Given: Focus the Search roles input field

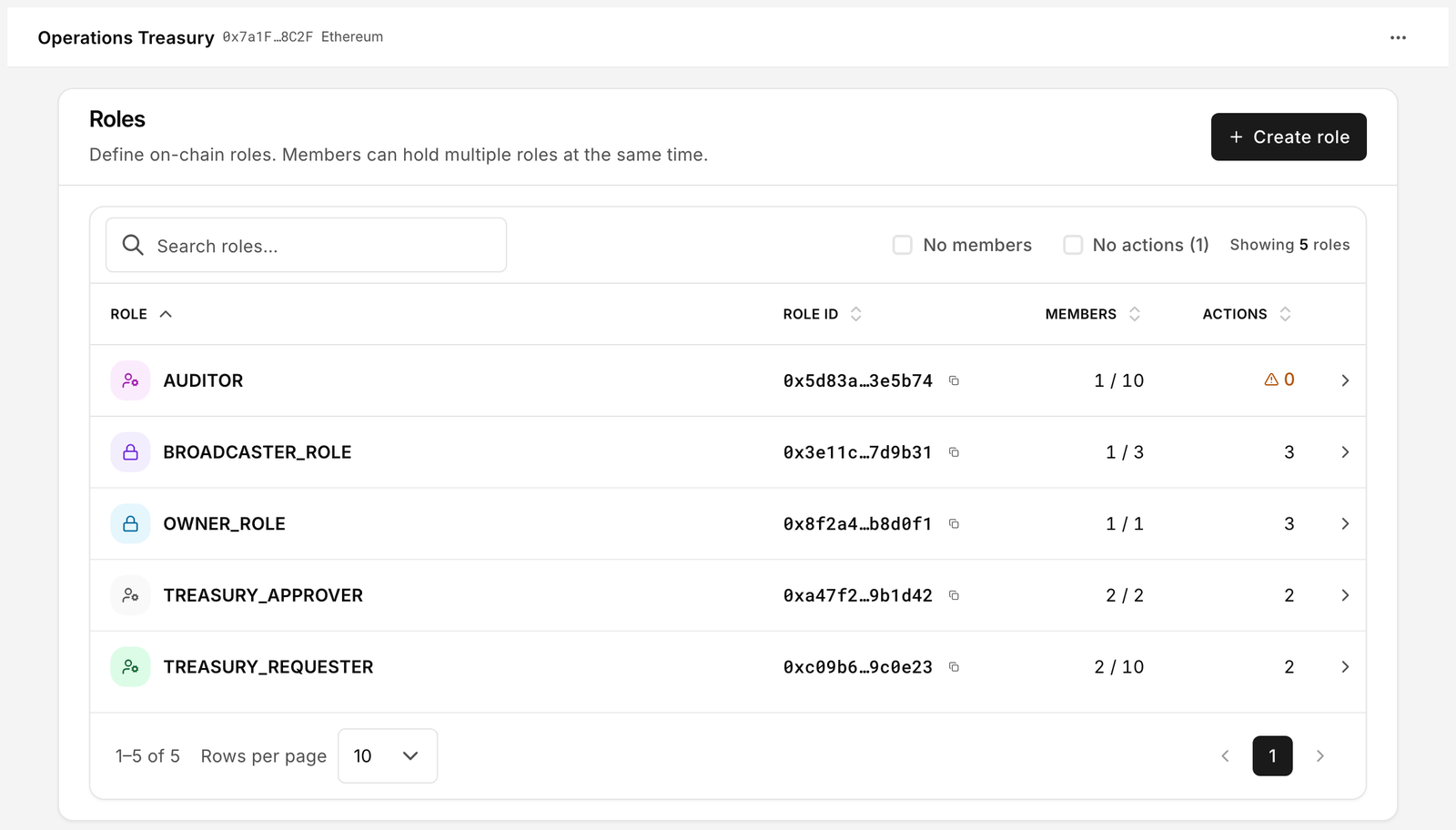Looking at the screenshot, I should (x=306, y=245).
